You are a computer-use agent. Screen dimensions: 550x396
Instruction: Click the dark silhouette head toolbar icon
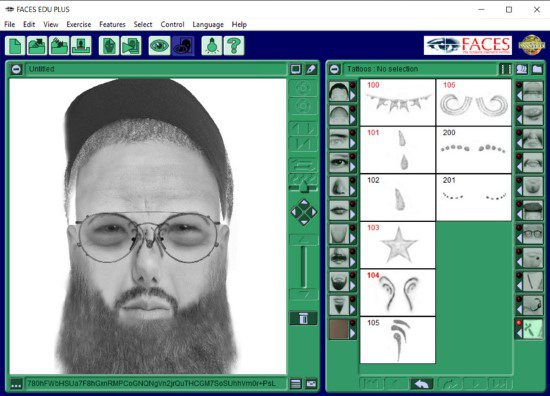183,46
